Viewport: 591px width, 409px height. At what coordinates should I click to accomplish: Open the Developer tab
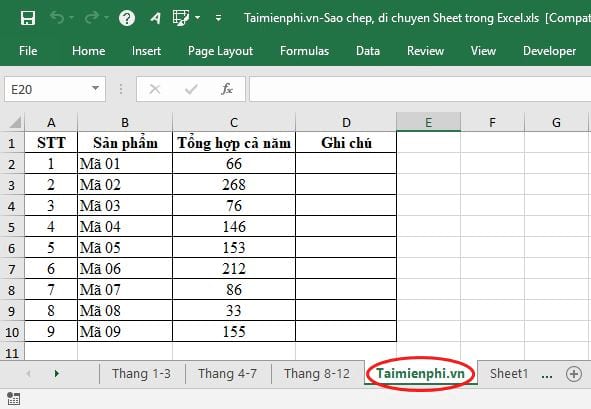tap(550, 51)
